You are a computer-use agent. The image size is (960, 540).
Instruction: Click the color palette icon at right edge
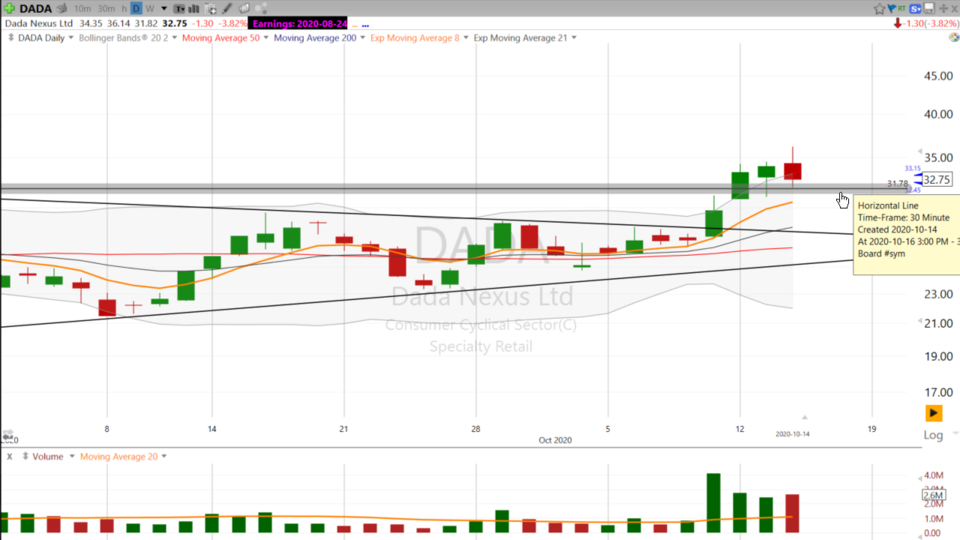click(x=954, y=37)
